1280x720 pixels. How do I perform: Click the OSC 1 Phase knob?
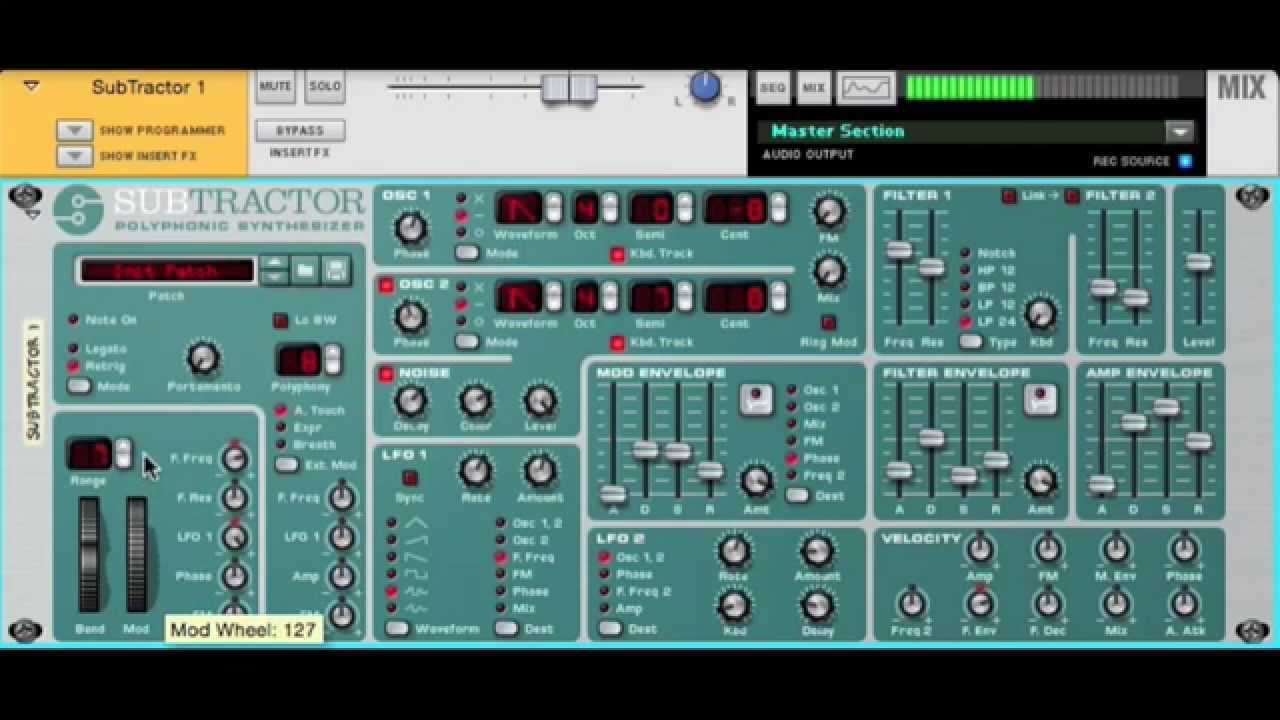pyautogui.click(x=411, y=229)
